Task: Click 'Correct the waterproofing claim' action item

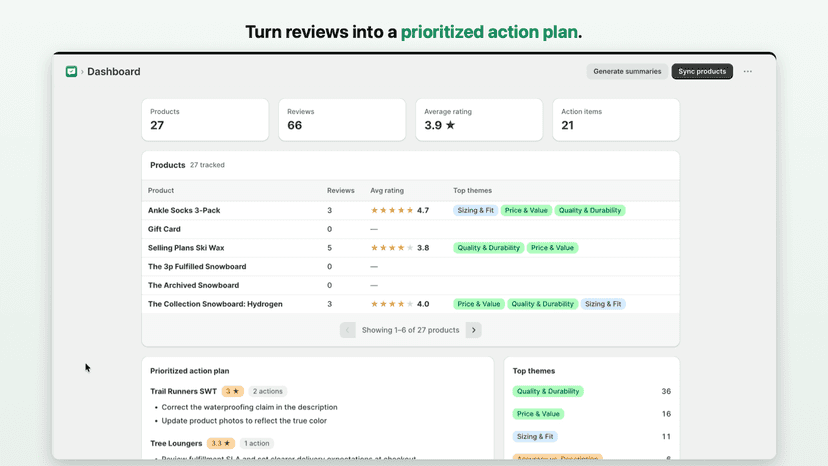Action: tap(249, 407)
